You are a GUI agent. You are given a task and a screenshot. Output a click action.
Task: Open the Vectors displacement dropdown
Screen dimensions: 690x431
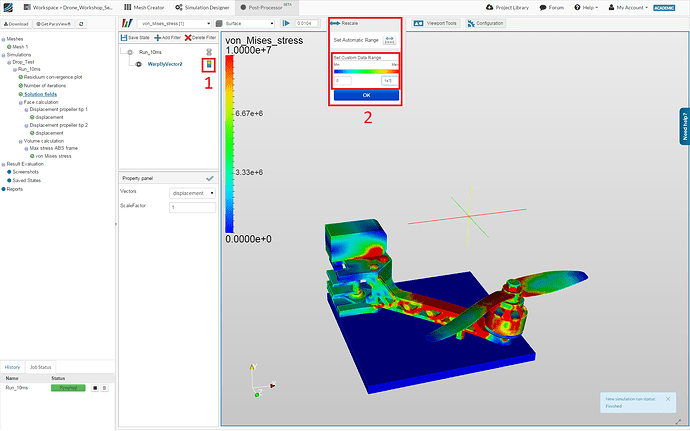[191, 192]
